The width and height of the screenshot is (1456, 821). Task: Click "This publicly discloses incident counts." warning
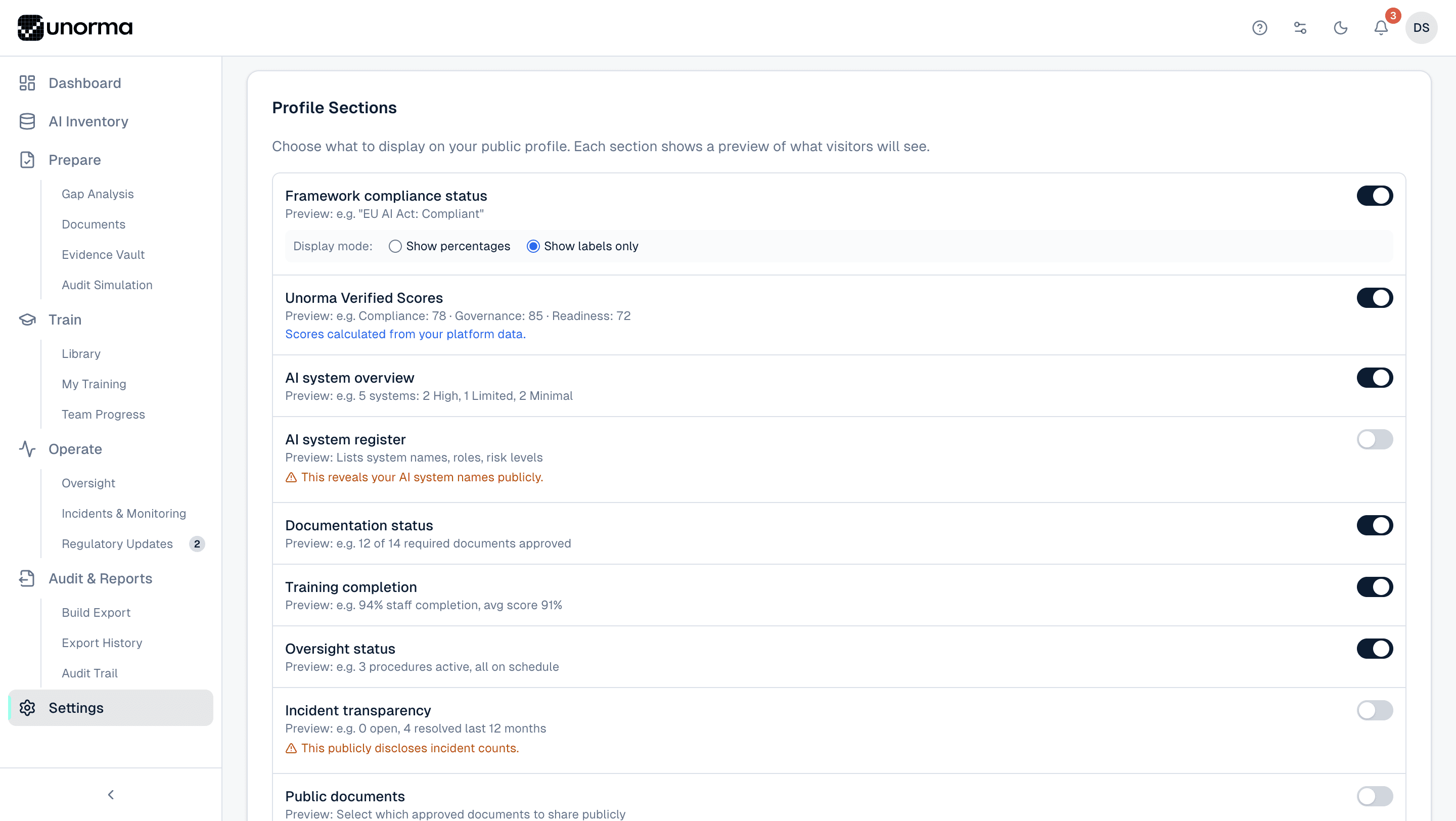(x=410, y=749)
